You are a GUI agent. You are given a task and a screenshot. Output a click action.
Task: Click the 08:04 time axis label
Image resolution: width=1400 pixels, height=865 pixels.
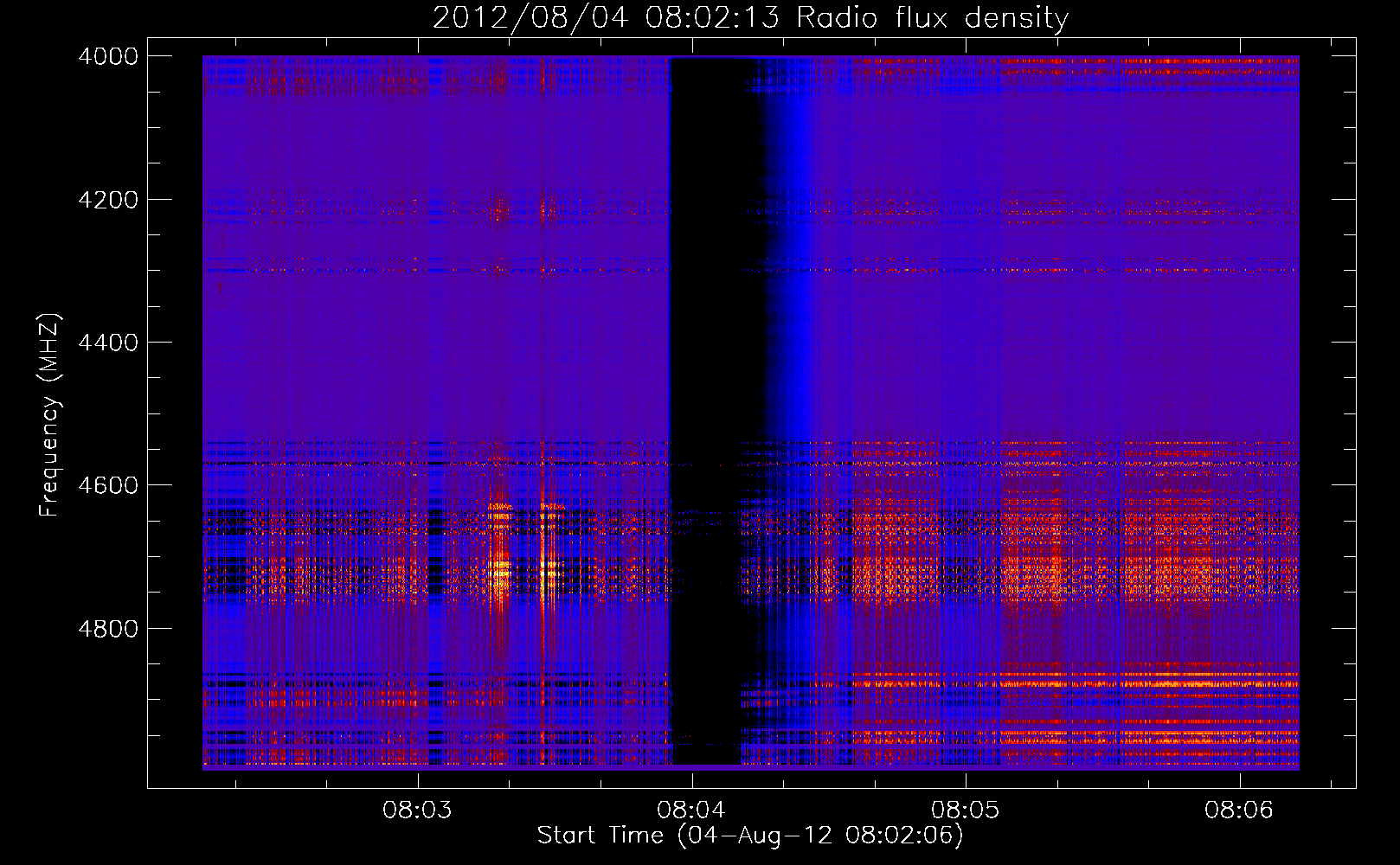pyautogui.click(x=692, y=811)
